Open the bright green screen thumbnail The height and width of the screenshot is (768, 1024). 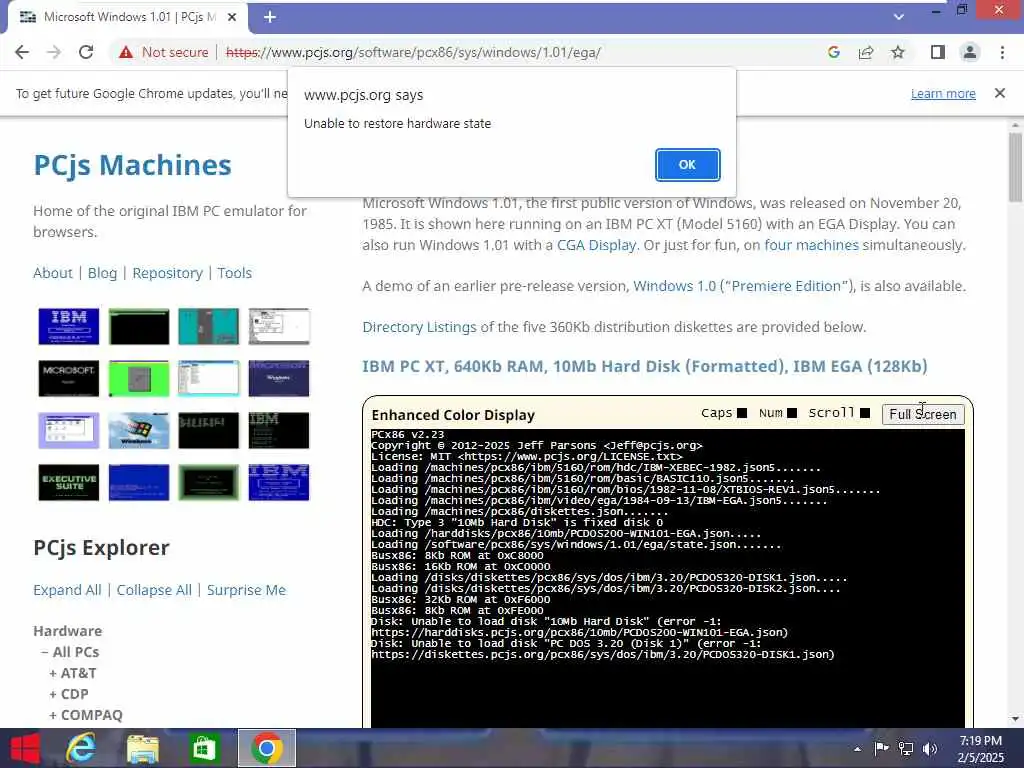(138, 378)
